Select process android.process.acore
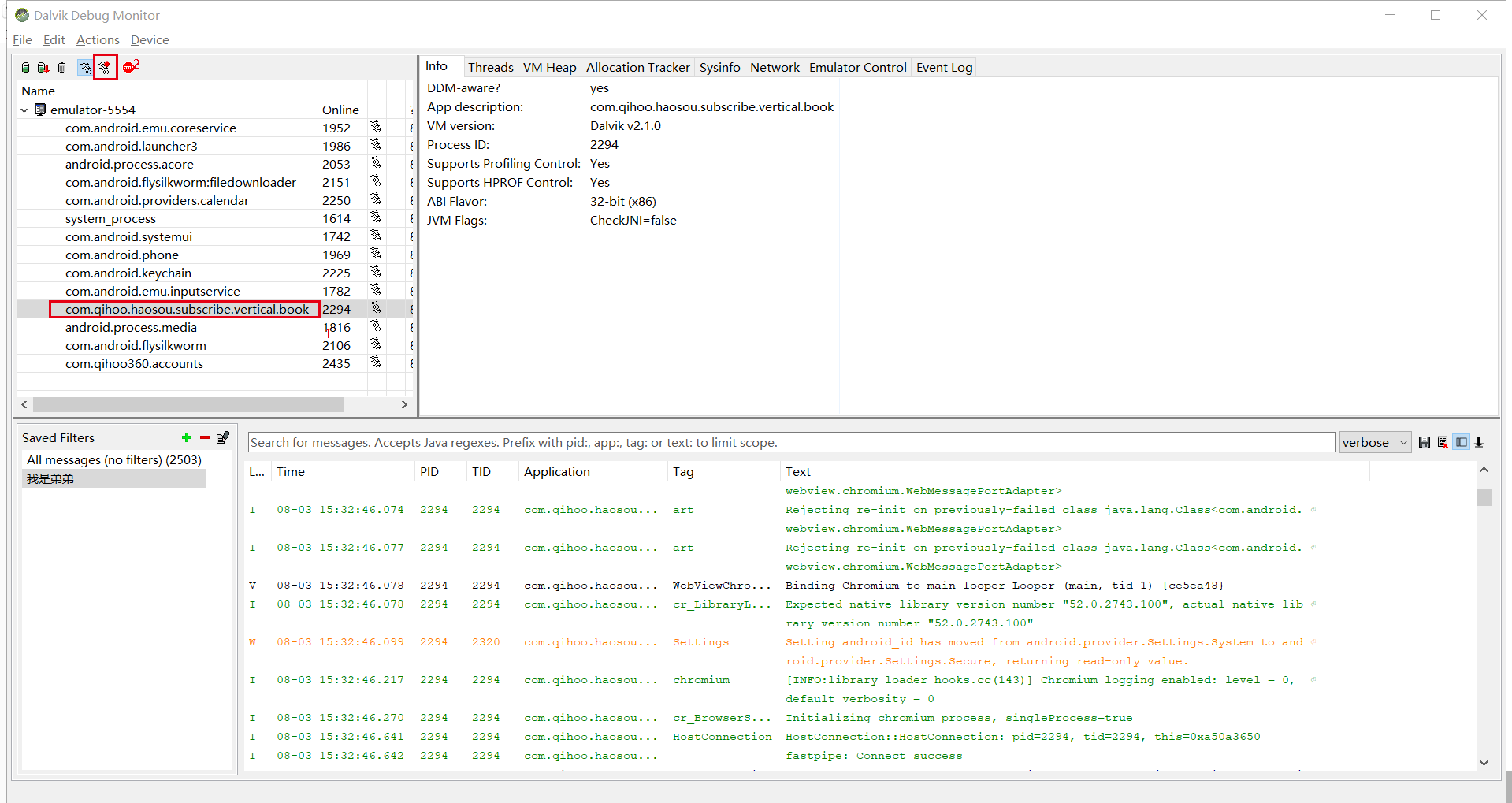Screen dimensions: 1512x803 pos(129,164)
